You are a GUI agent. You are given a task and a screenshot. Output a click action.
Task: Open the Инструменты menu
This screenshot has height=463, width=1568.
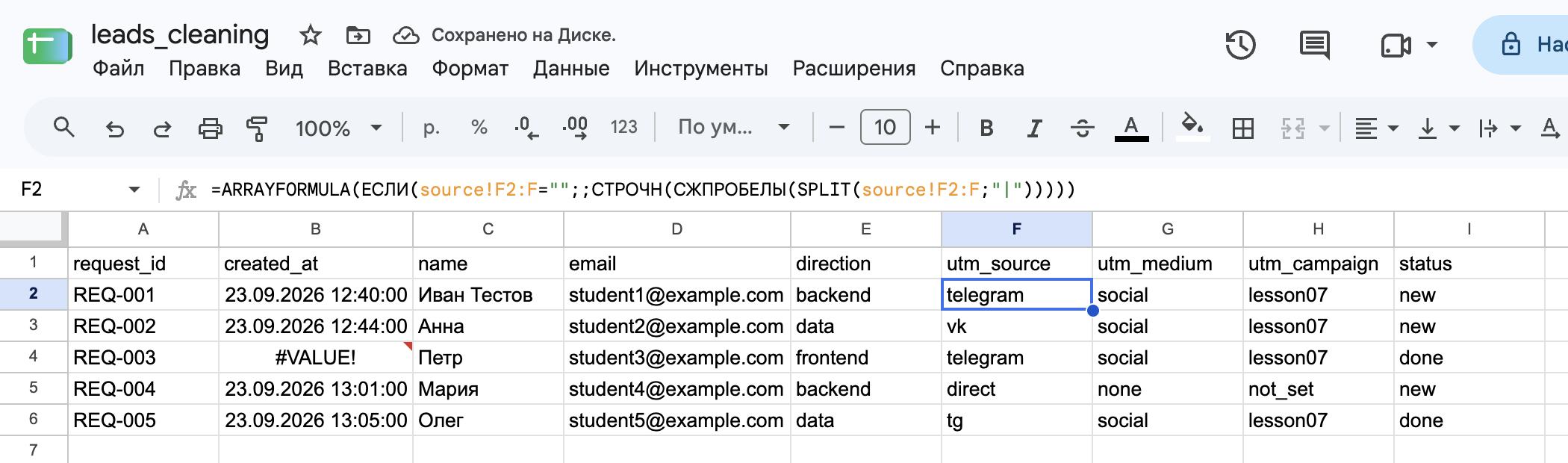click(700, 69)
